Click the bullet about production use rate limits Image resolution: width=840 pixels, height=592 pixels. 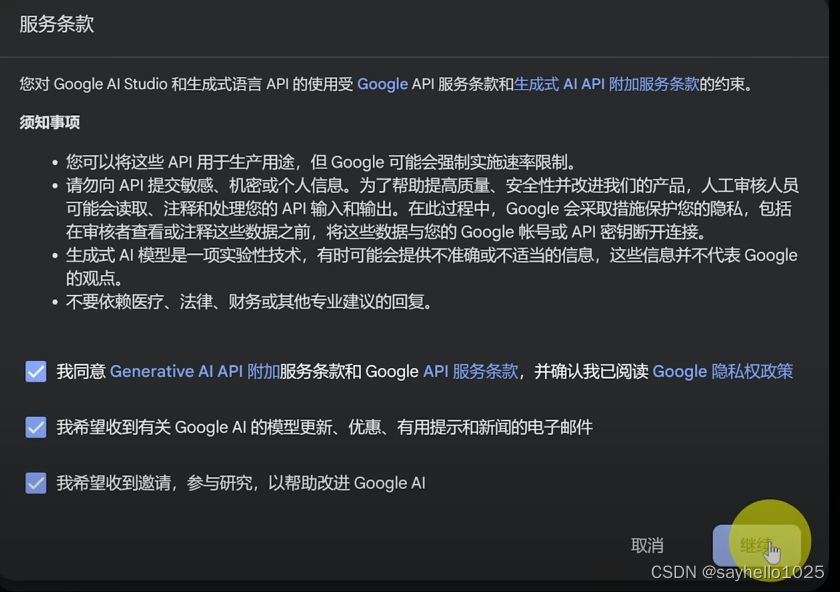coord(321,162)
